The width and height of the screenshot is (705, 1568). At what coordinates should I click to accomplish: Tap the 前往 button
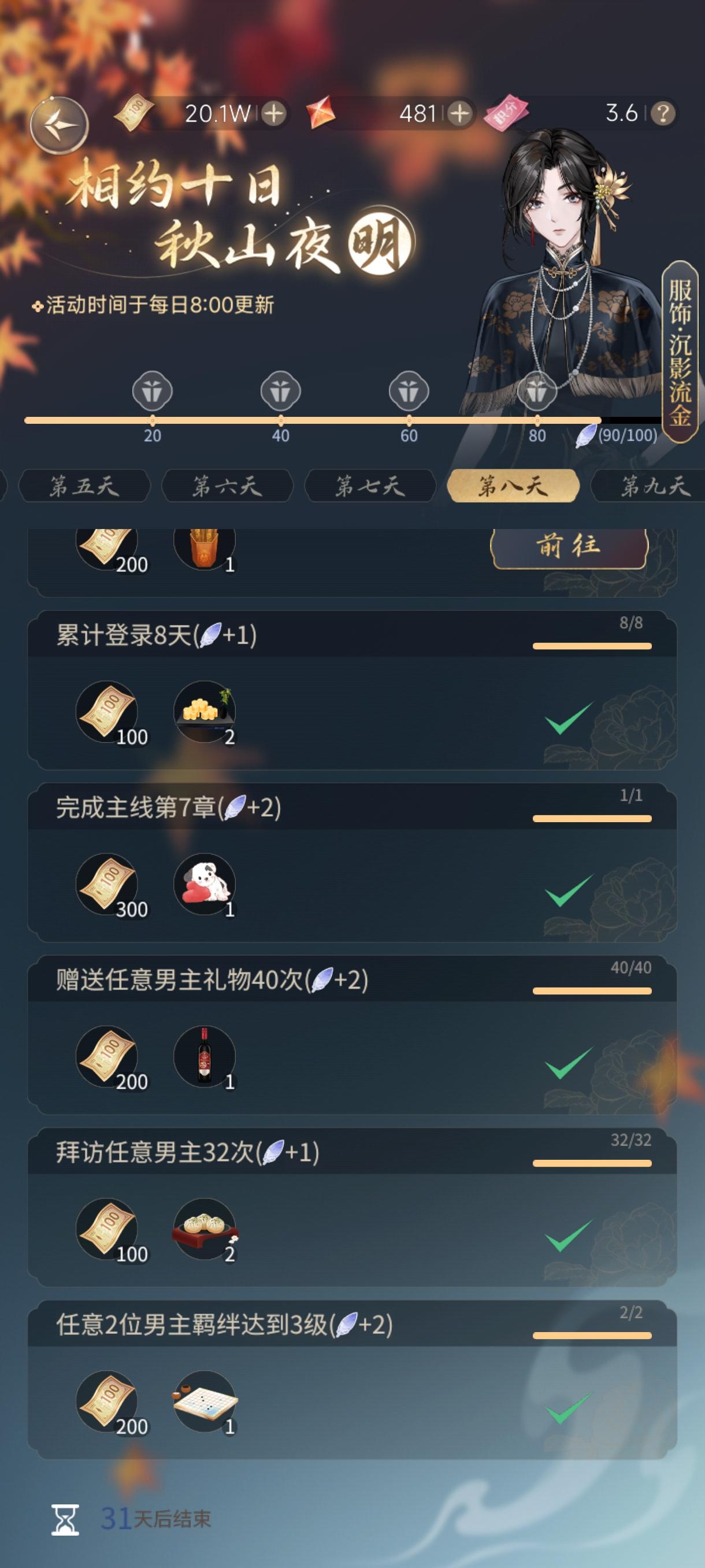click(x=569, y=546)
